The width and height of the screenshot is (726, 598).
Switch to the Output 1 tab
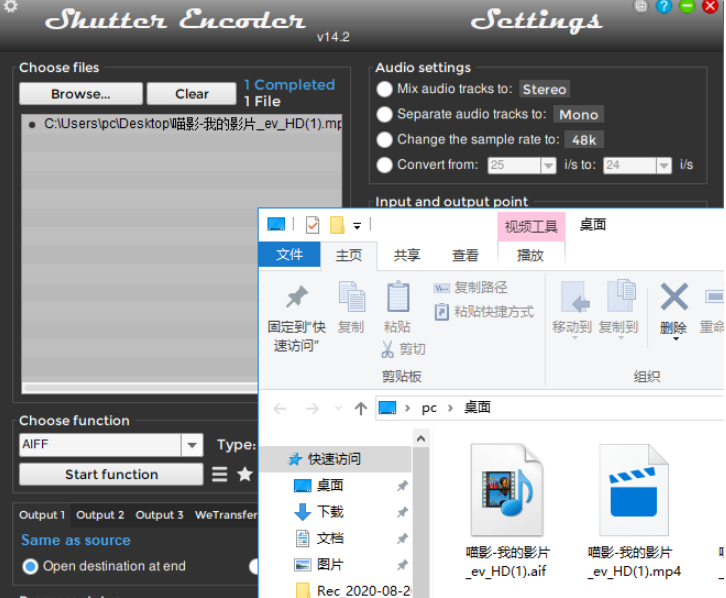point(42,515)
